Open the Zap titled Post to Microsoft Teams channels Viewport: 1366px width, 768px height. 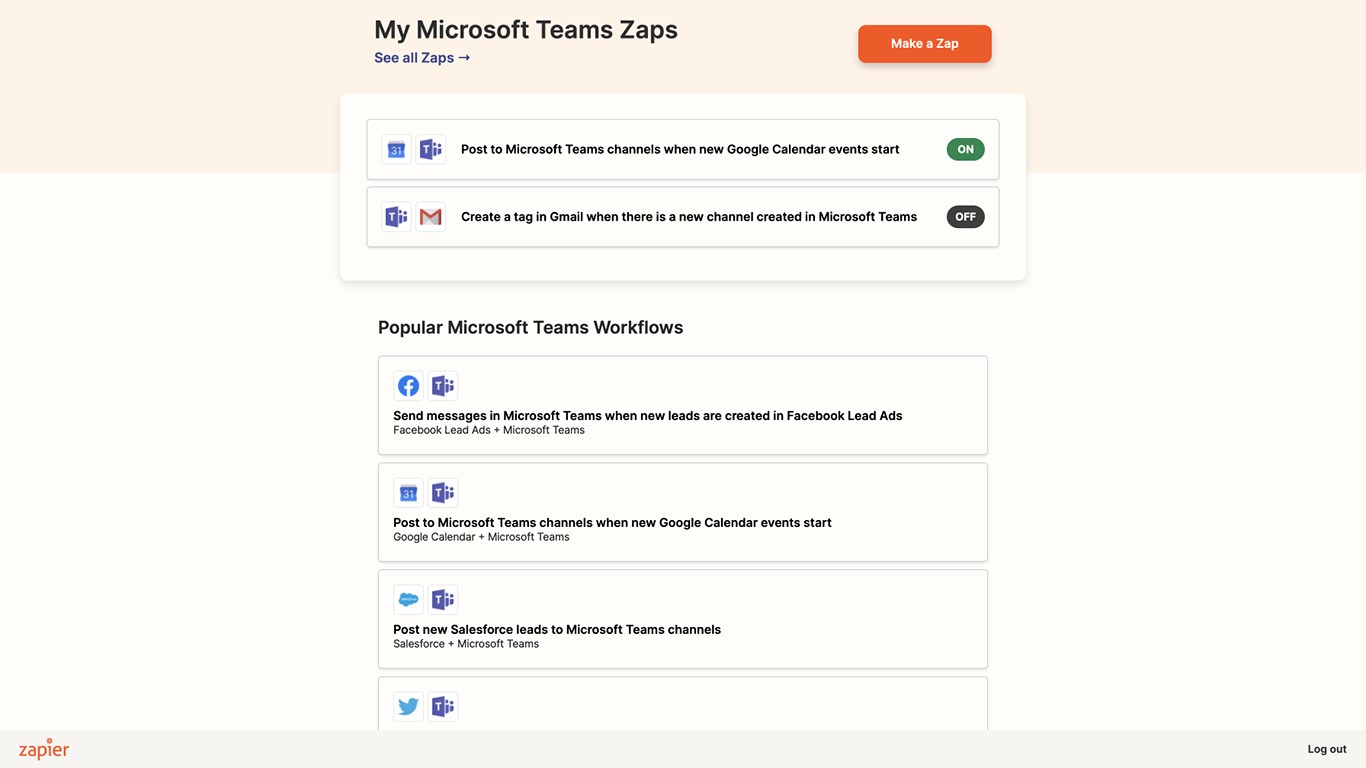point(680,150)
